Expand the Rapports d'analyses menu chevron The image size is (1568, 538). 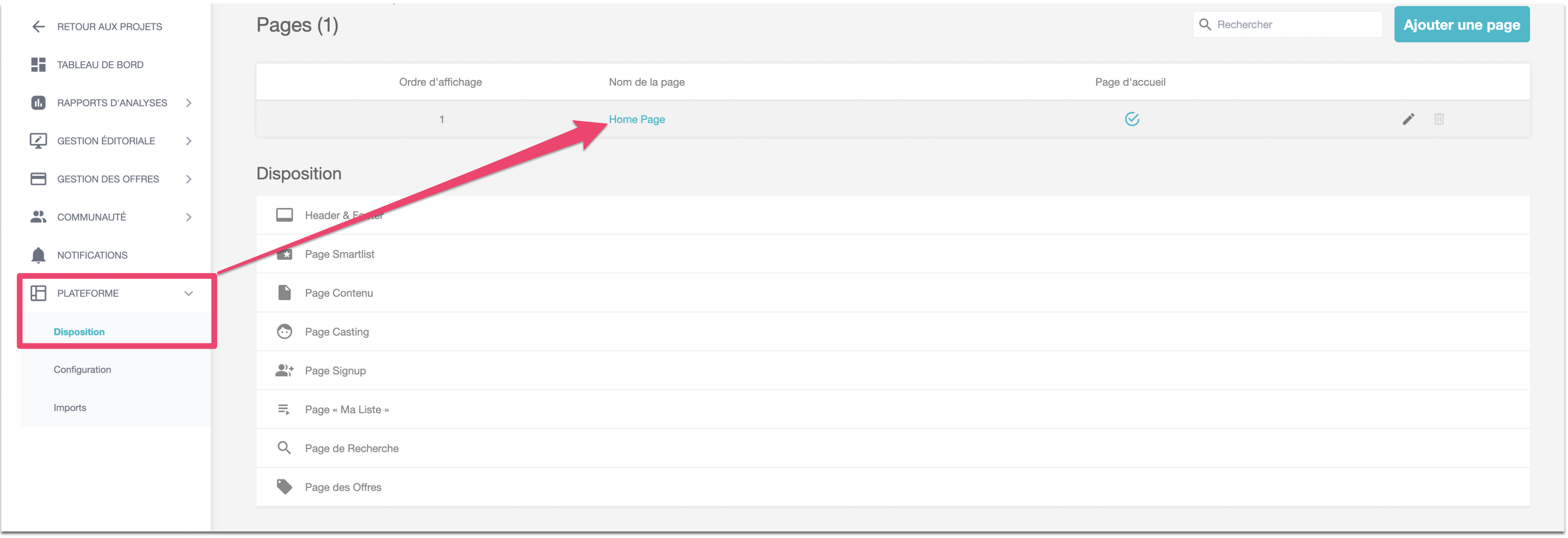click(189, 103)
